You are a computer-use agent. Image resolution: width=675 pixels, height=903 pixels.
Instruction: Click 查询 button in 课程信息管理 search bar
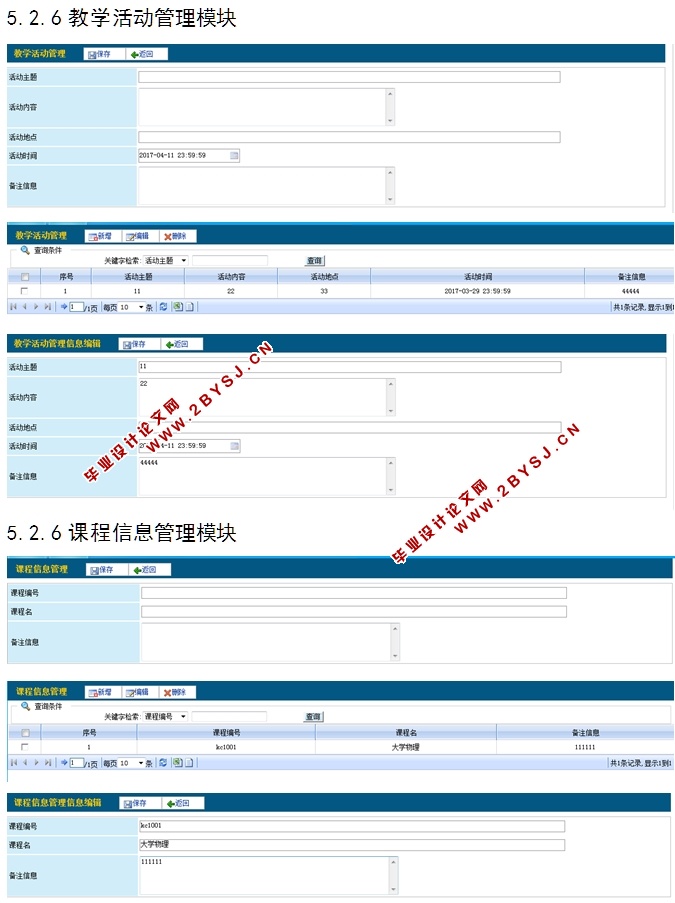pos(313,717)
